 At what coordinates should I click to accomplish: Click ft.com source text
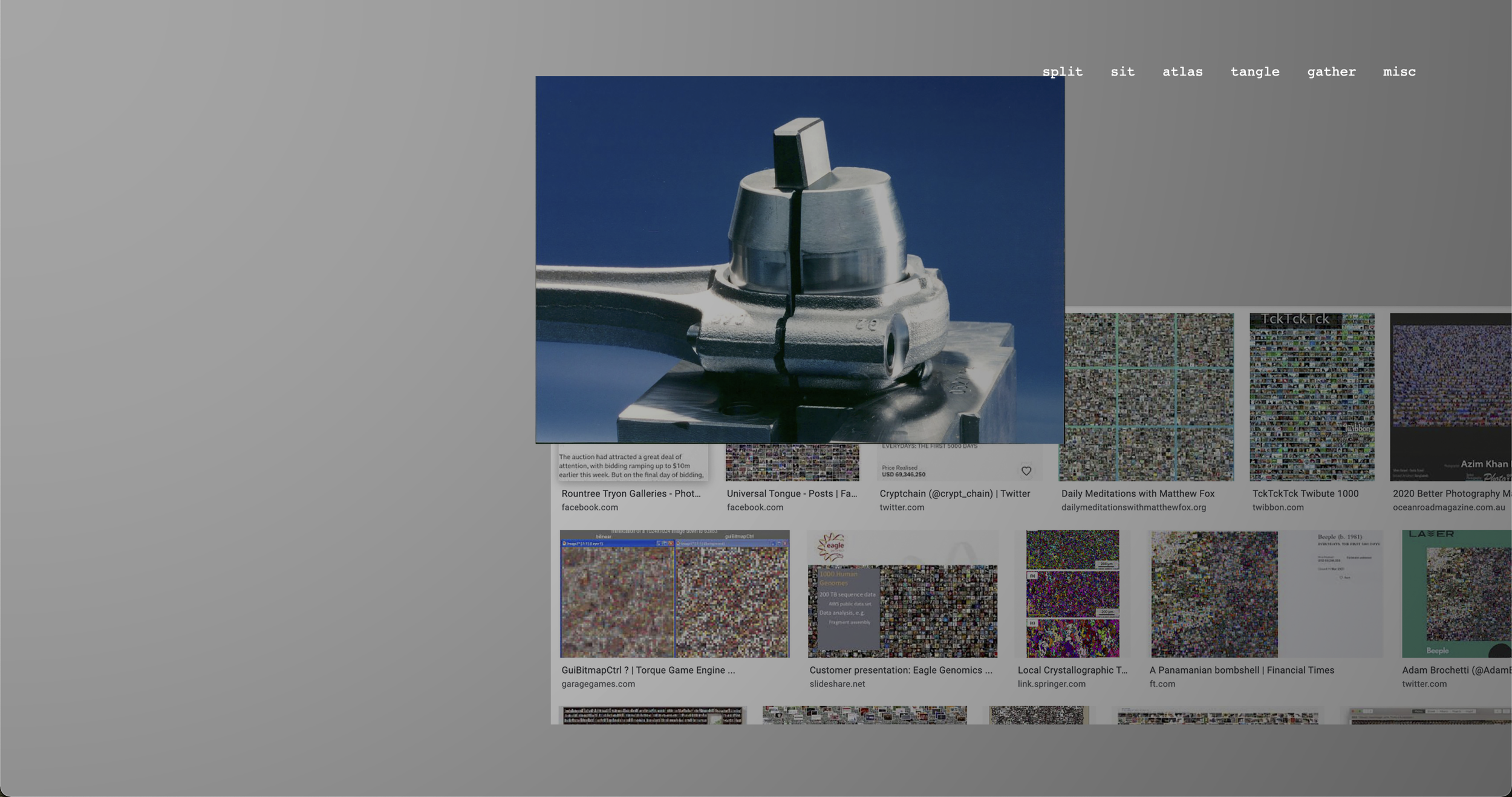[1162, 684]
